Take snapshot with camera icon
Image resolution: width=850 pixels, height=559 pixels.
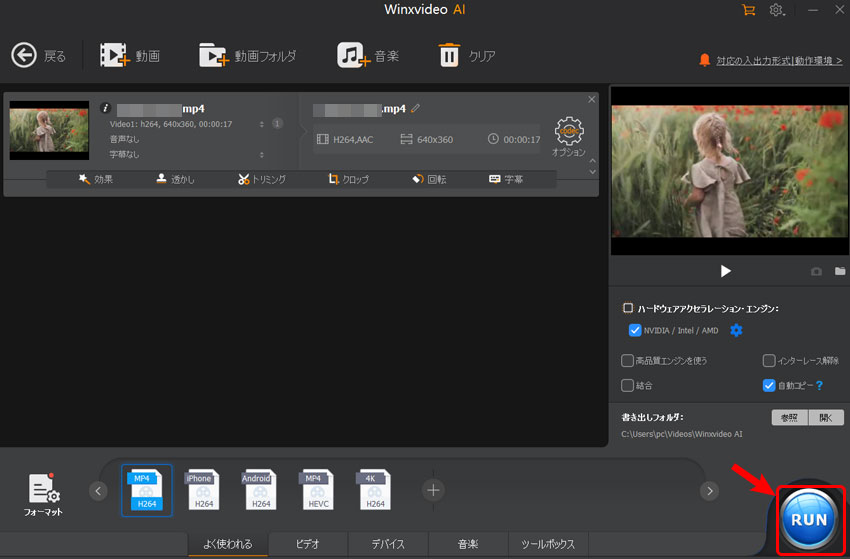816,271
